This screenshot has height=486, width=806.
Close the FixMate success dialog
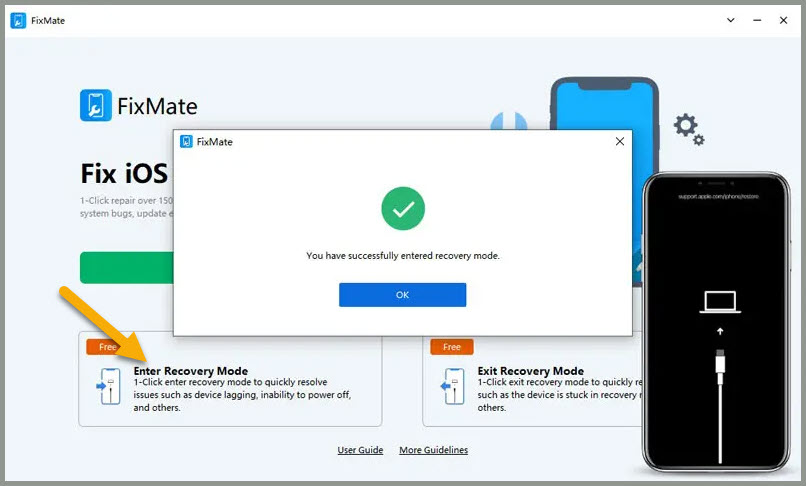pos(620,141)
